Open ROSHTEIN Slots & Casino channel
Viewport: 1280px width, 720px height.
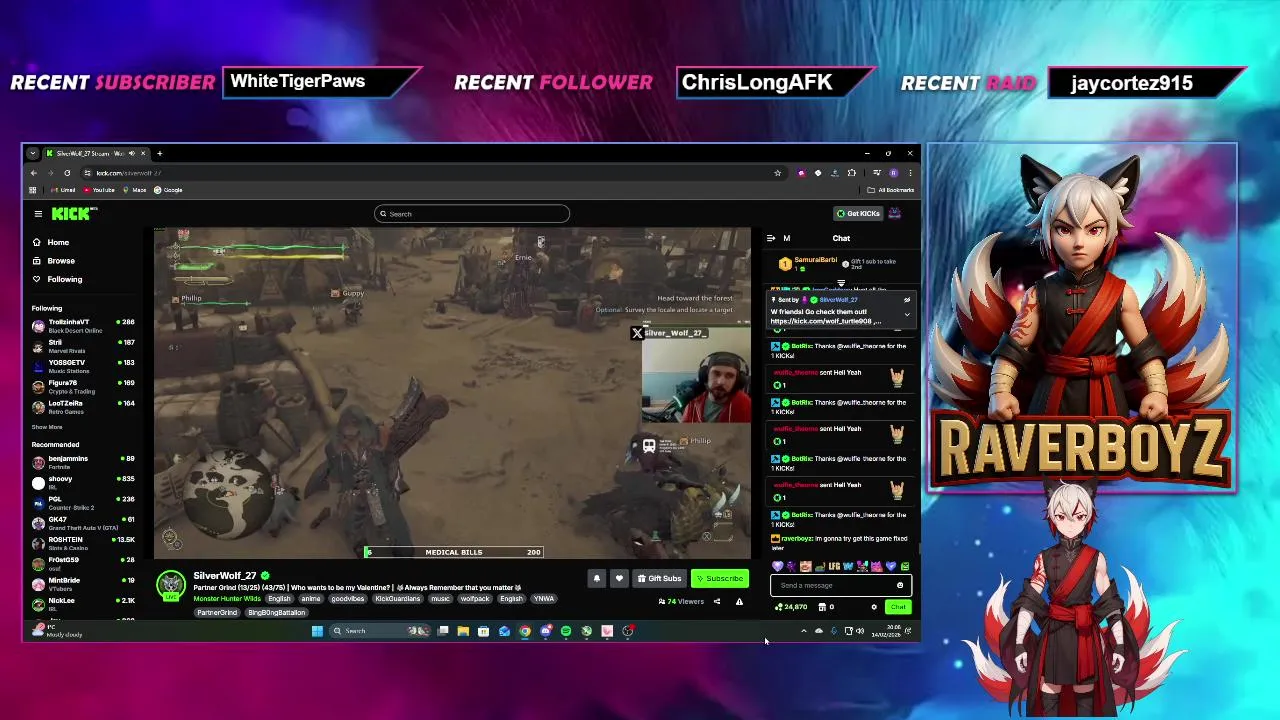pyautogui.click(x=84, y=543)
